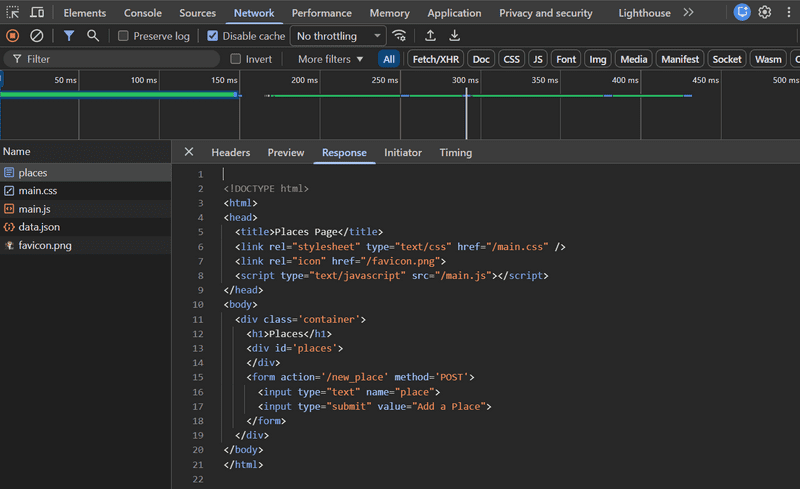Toggle the device toolbar icon
800x489 pixels.
(x=37, y=13)
